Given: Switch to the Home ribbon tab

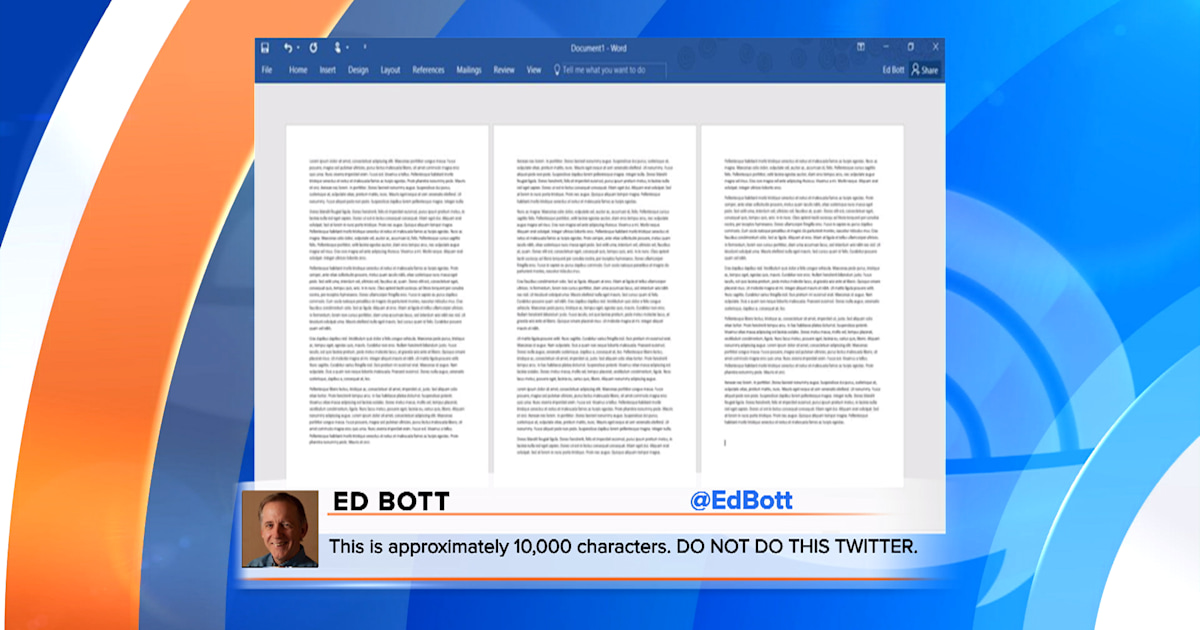Looking at the screenshot, I should click(298, 70).
